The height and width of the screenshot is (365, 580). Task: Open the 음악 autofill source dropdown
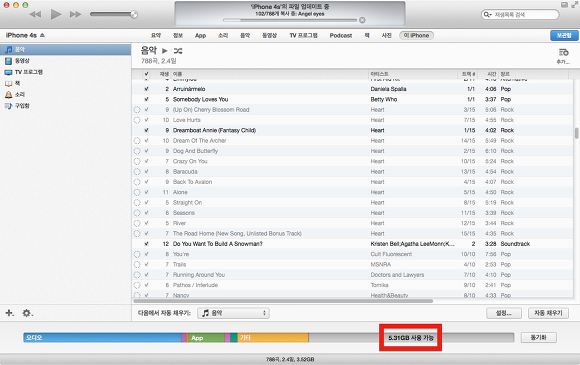coord(233,313)
